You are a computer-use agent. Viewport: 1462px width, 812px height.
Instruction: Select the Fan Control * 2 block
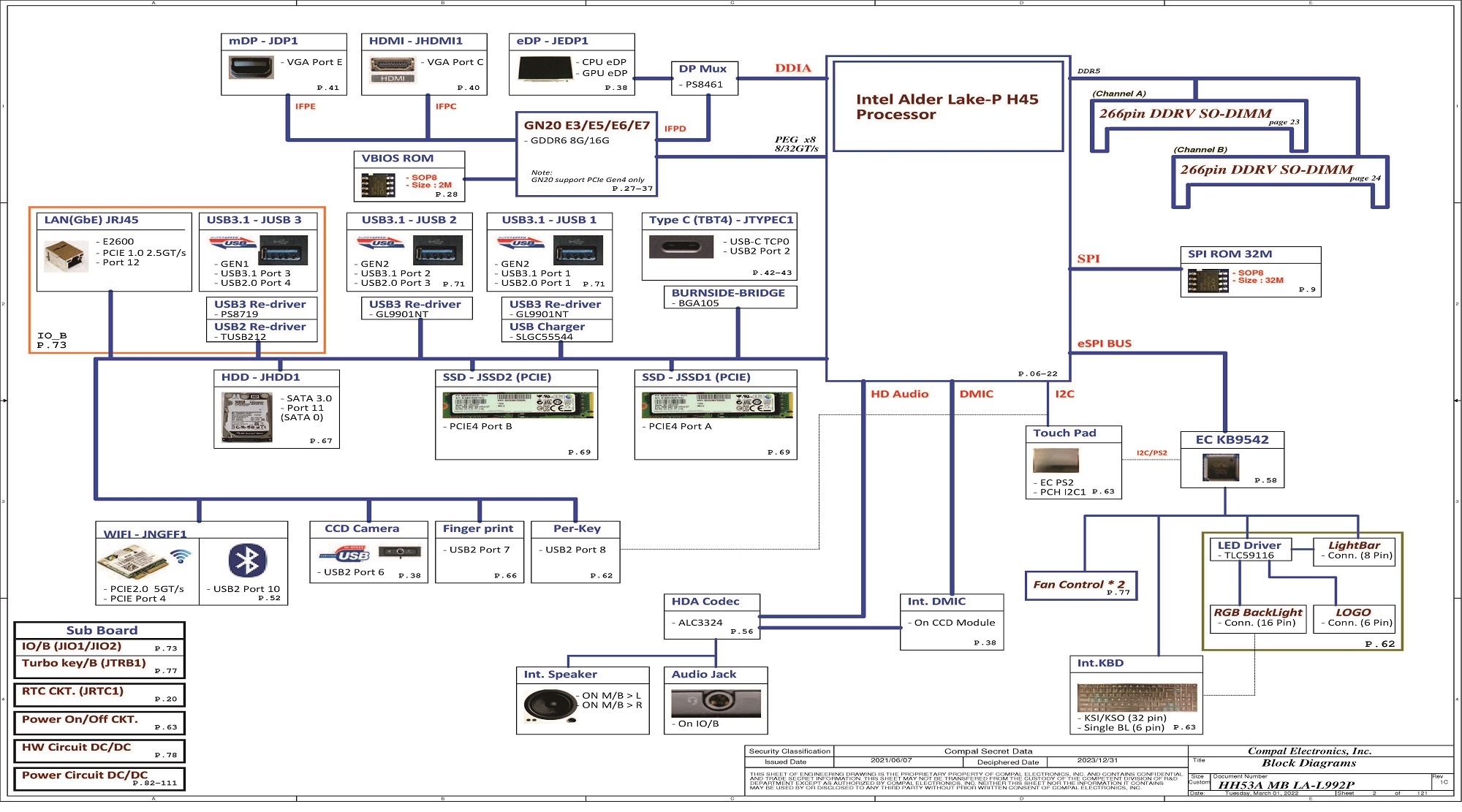click(1081, 586)
